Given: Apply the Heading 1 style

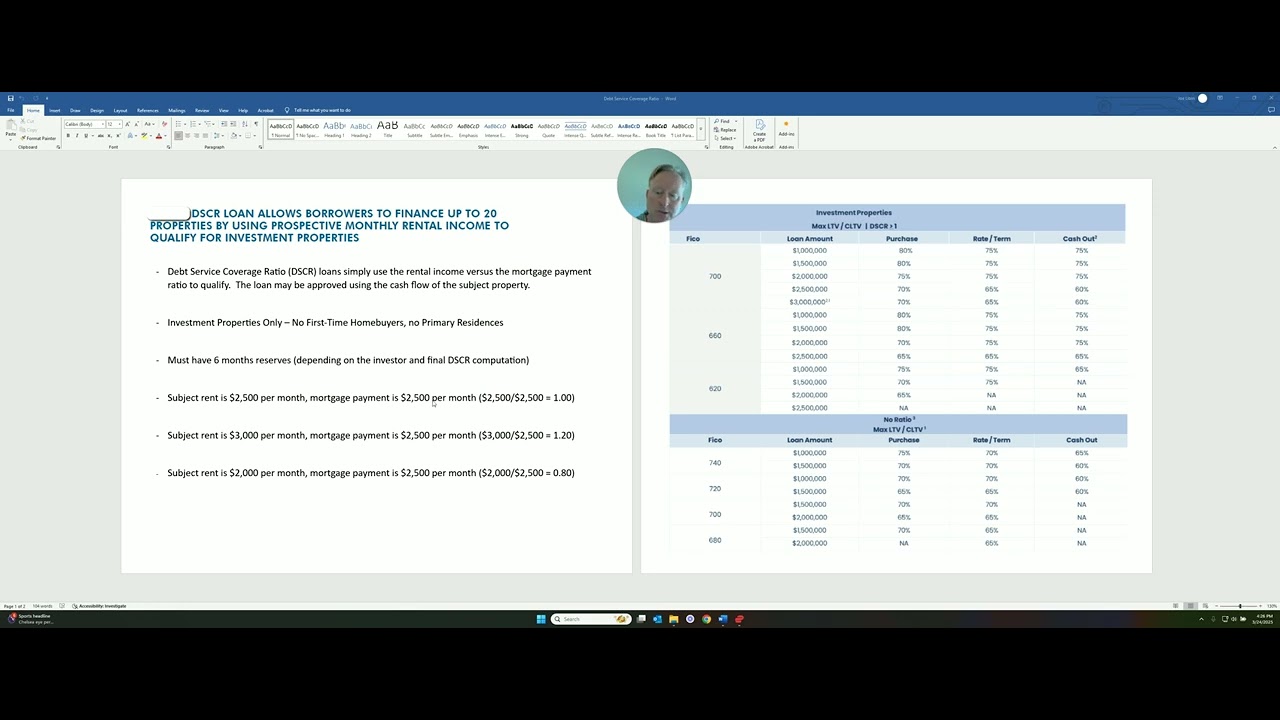Looking at the screenshot, I should point(334,129).
